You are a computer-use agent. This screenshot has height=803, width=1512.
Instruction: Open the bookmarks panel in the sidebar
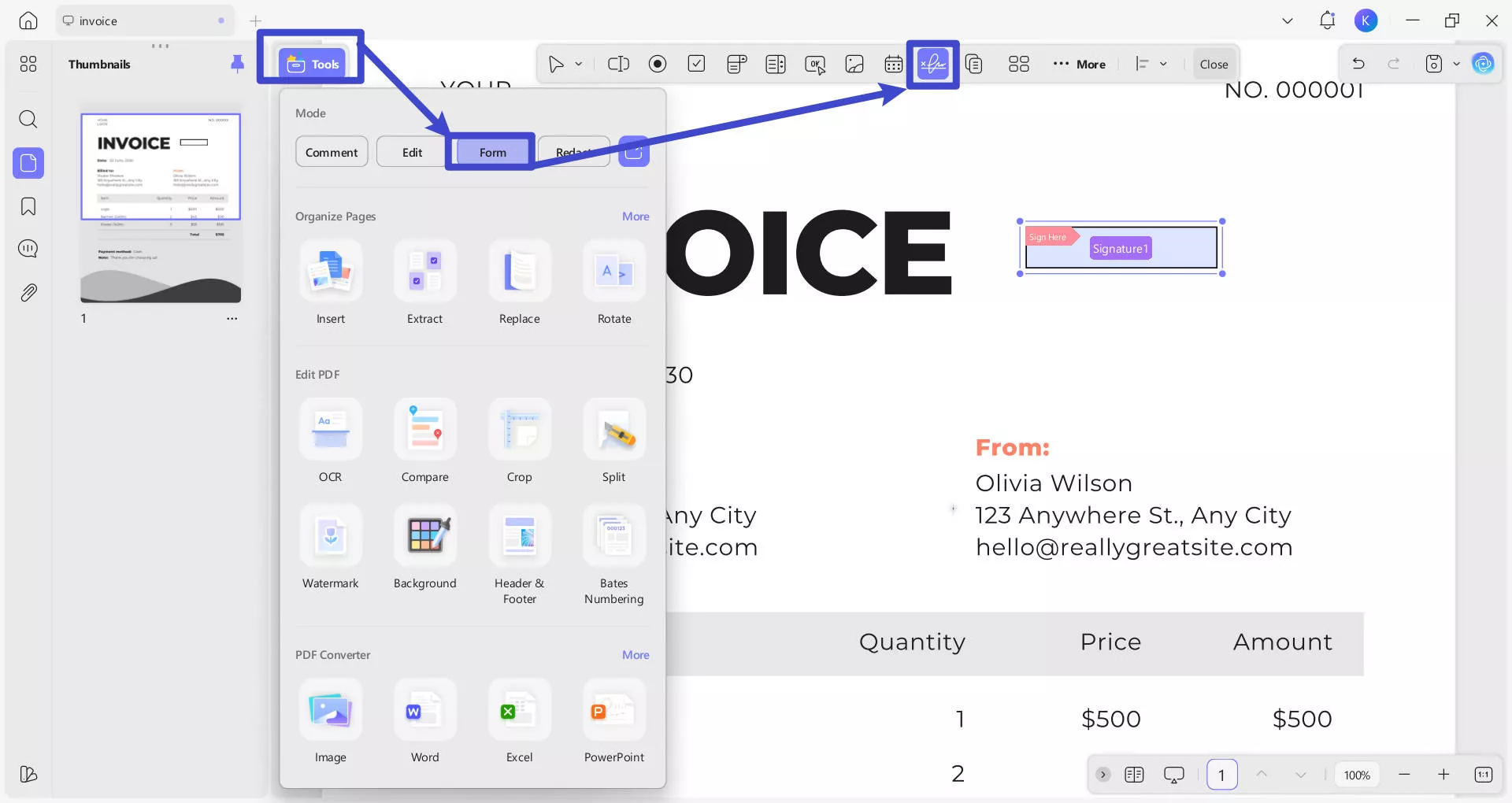[28, 206]
